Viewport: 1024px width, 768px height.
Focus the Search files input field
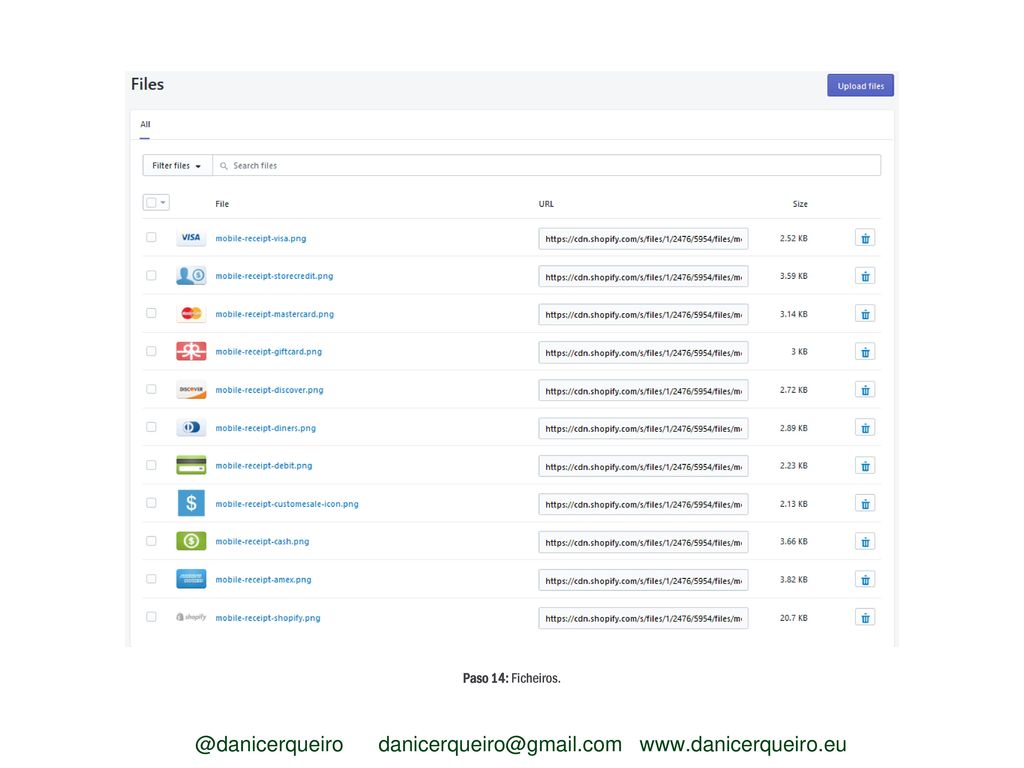547,166
